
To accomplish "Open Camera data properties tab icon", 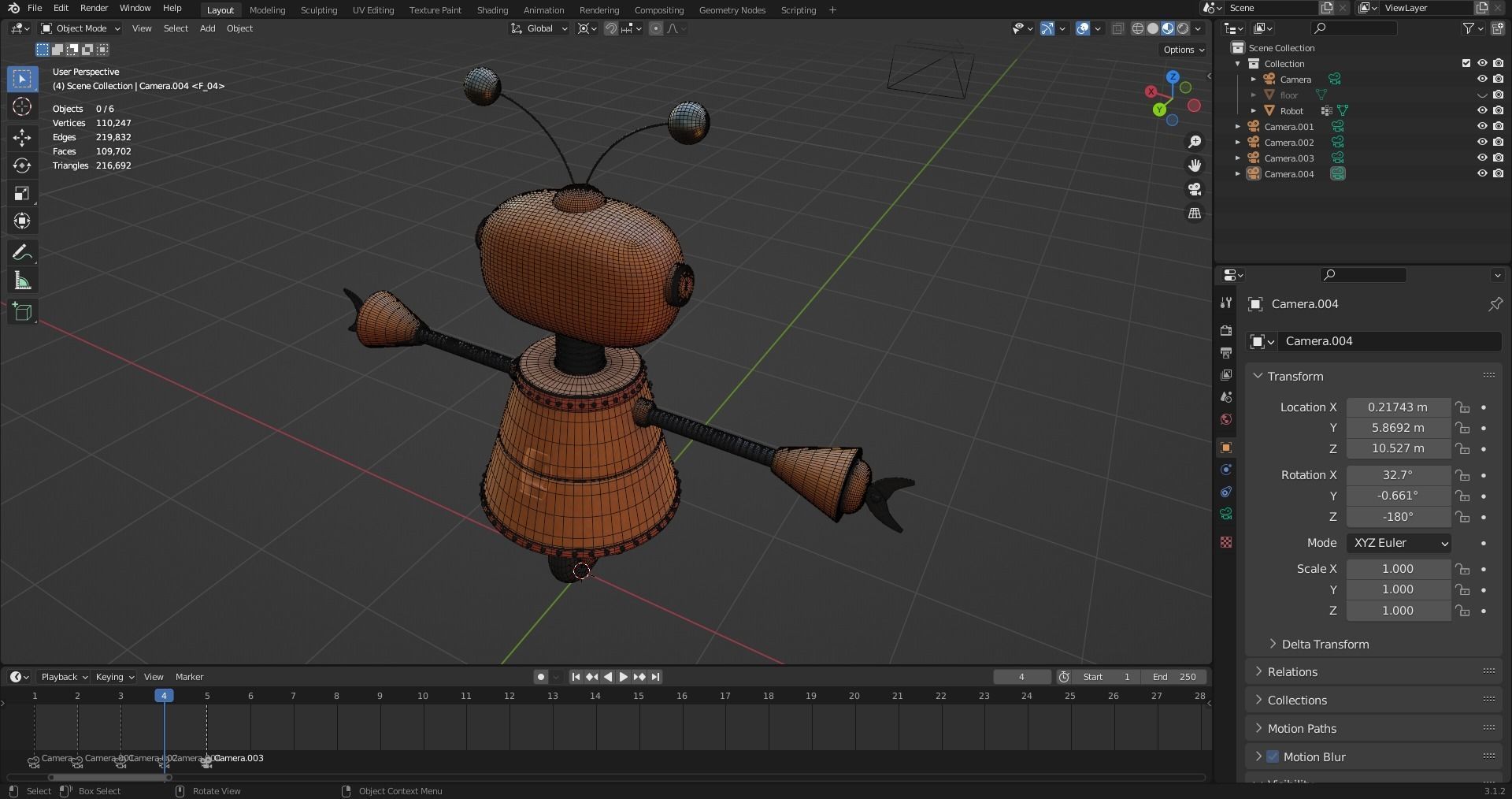I will pyautogui.click(x=1226, y=514).
